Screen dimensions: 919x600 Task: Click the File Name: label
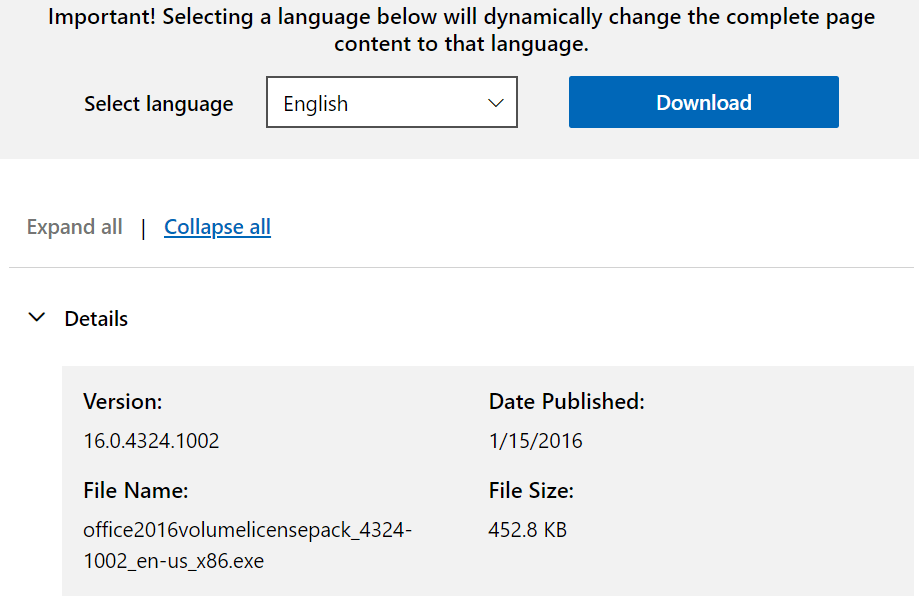click(135, 491)
